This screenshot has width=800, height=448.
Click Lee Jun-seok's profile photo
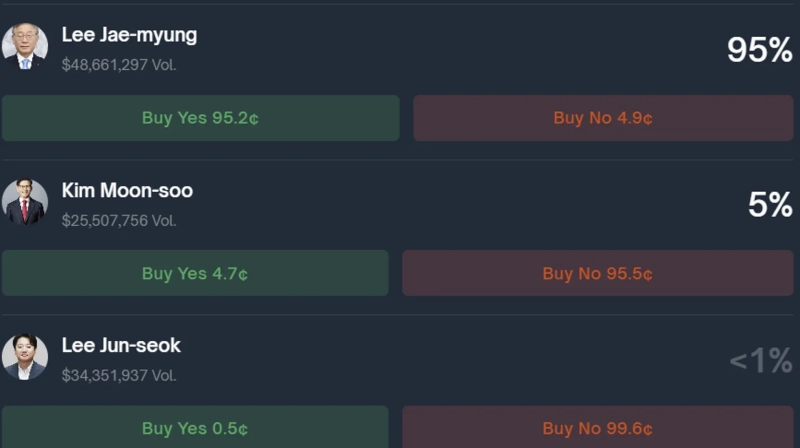[x=24, y=356]
